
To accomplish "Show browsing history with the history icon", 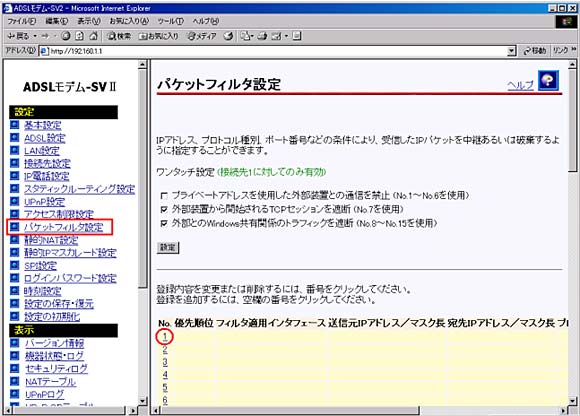I will 229,36.
